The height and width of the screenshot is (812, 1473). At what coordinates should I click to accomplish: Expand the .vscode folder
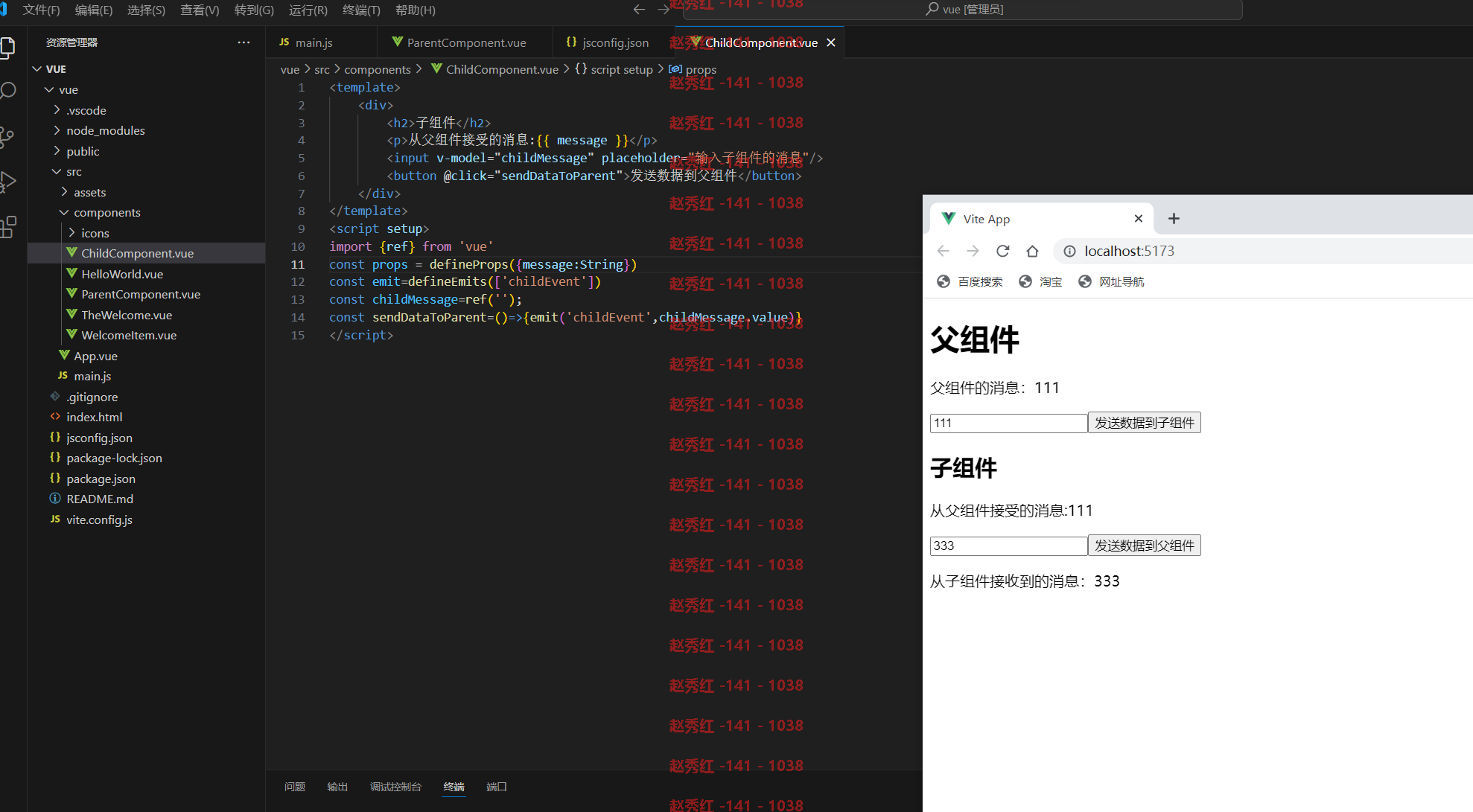(57, 109)
